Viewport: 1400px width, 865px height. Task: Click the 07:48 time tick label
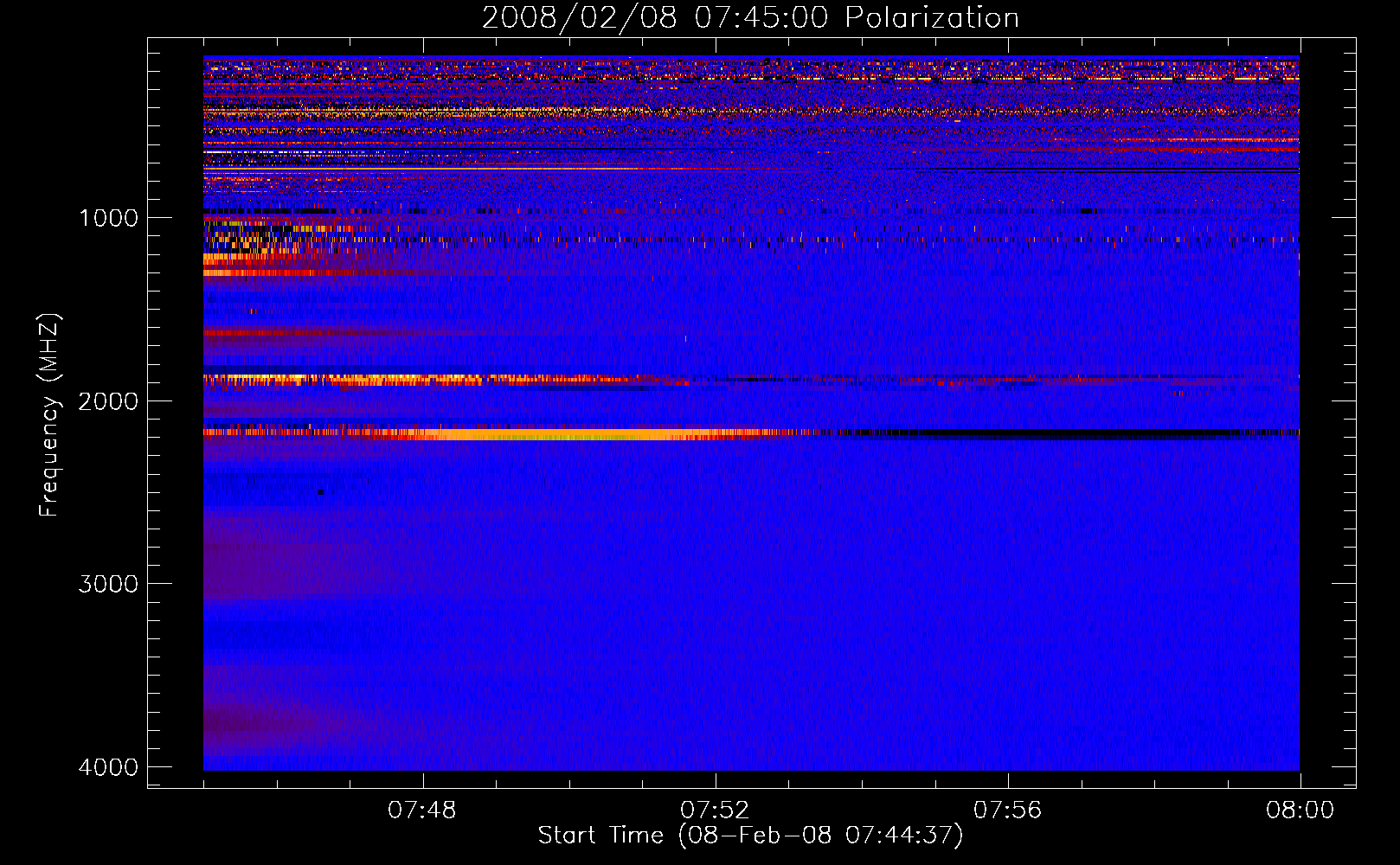pyautogui.click(x=422, y=811)
